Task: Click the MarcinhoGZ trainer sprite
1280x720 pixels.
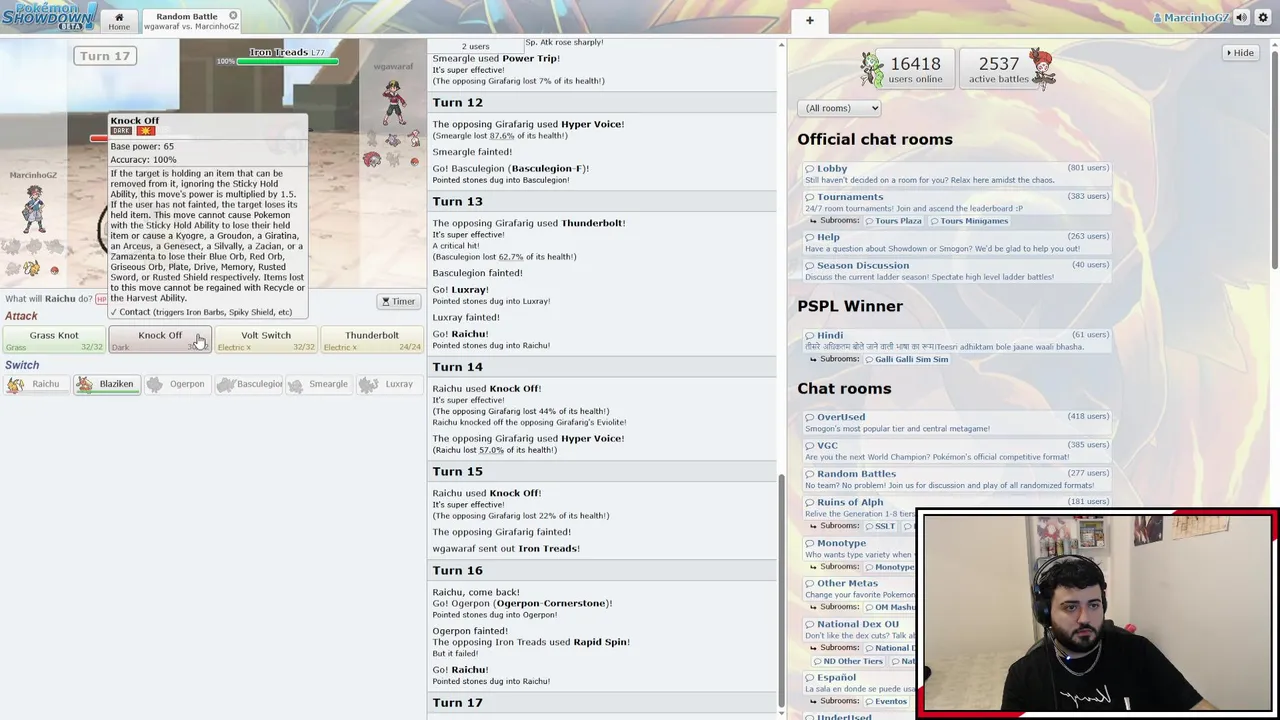Action: (x=34, y=209)
